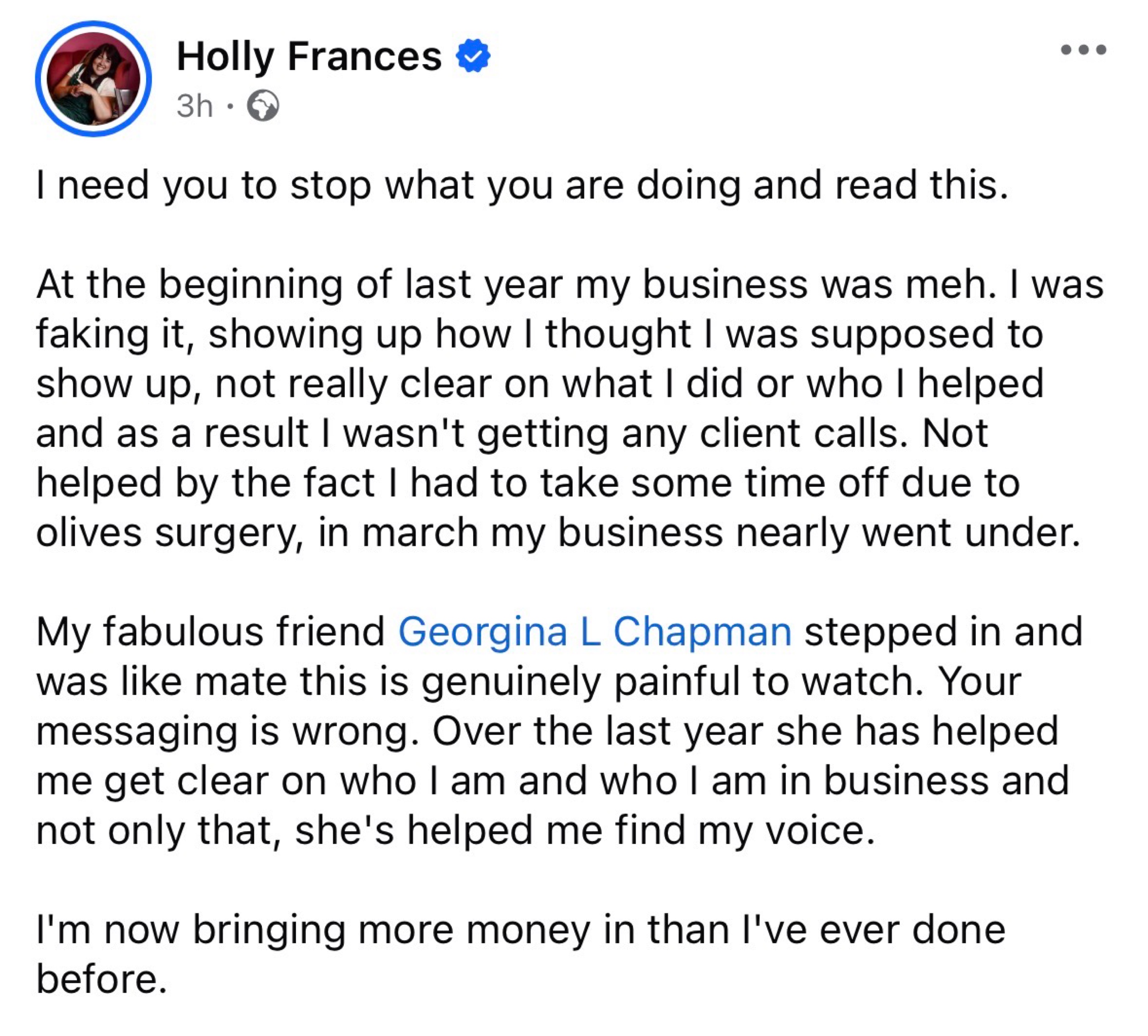
Task: Select the globe icon showing post visibility
Action: pos(264,105)
